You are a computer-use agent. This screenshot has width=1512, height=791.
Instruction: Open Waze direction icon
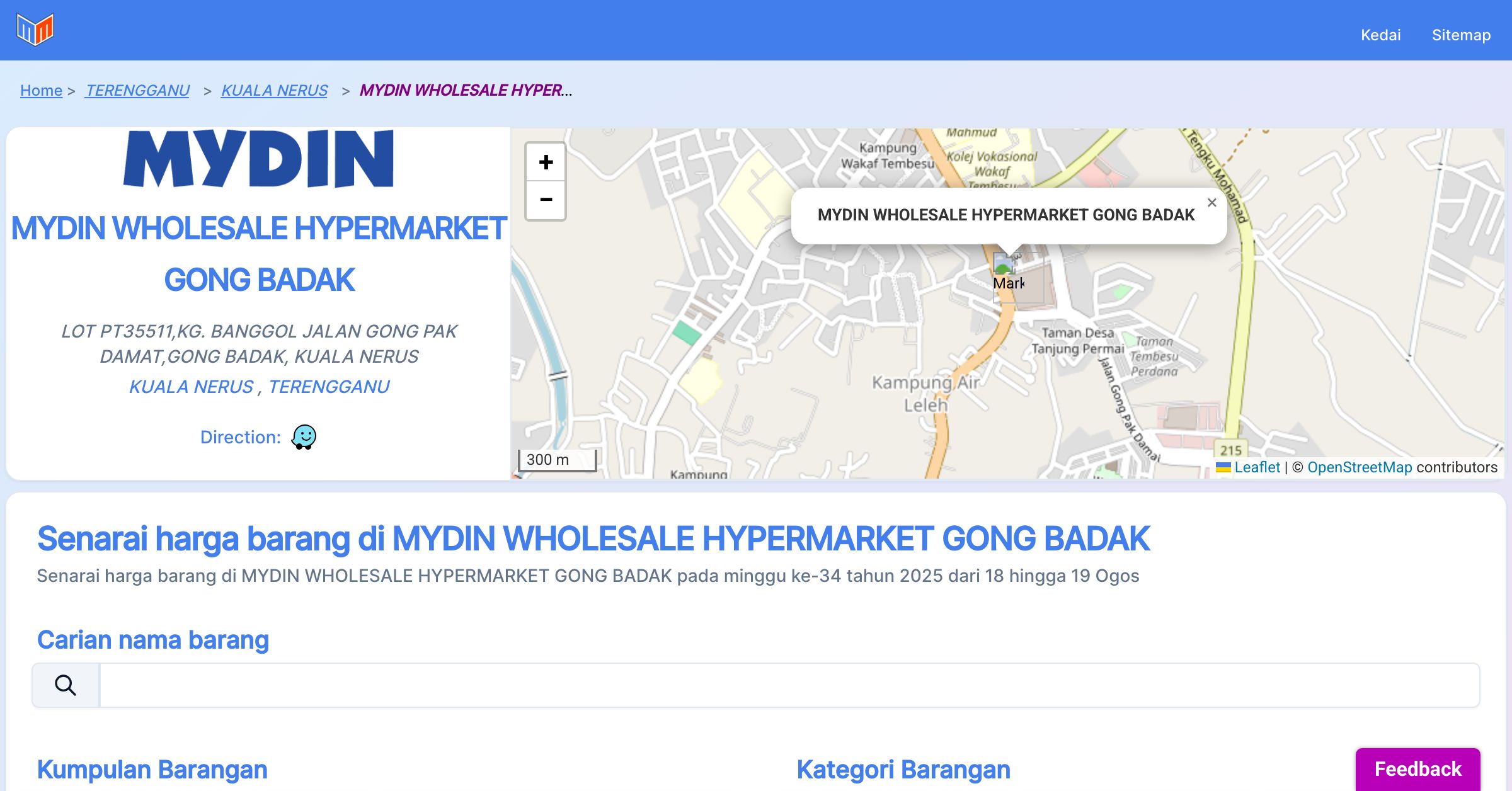coord(304,436)
